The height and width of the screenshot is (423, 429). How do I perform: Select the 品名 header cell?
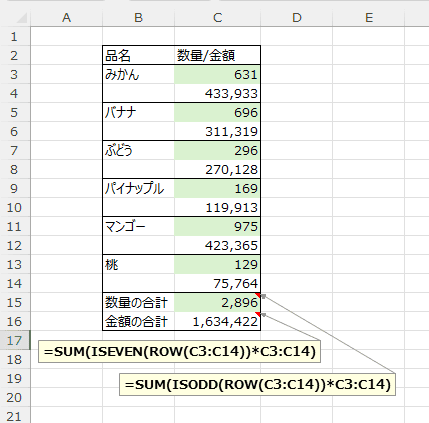click(x=138, y=55)
